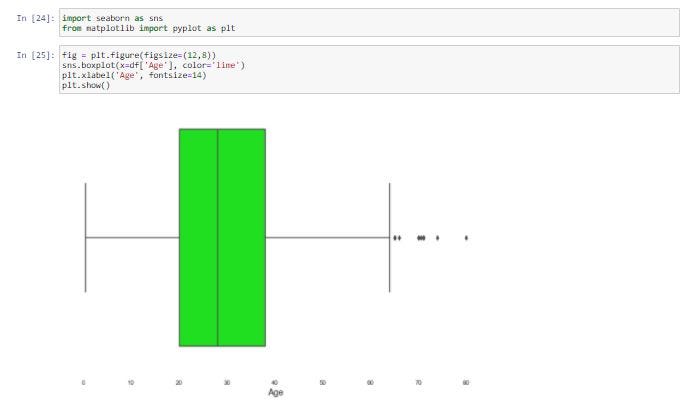Screen dimensions: 691x409
Task: Click the axis tick label 40
Action: coord(275,383)
